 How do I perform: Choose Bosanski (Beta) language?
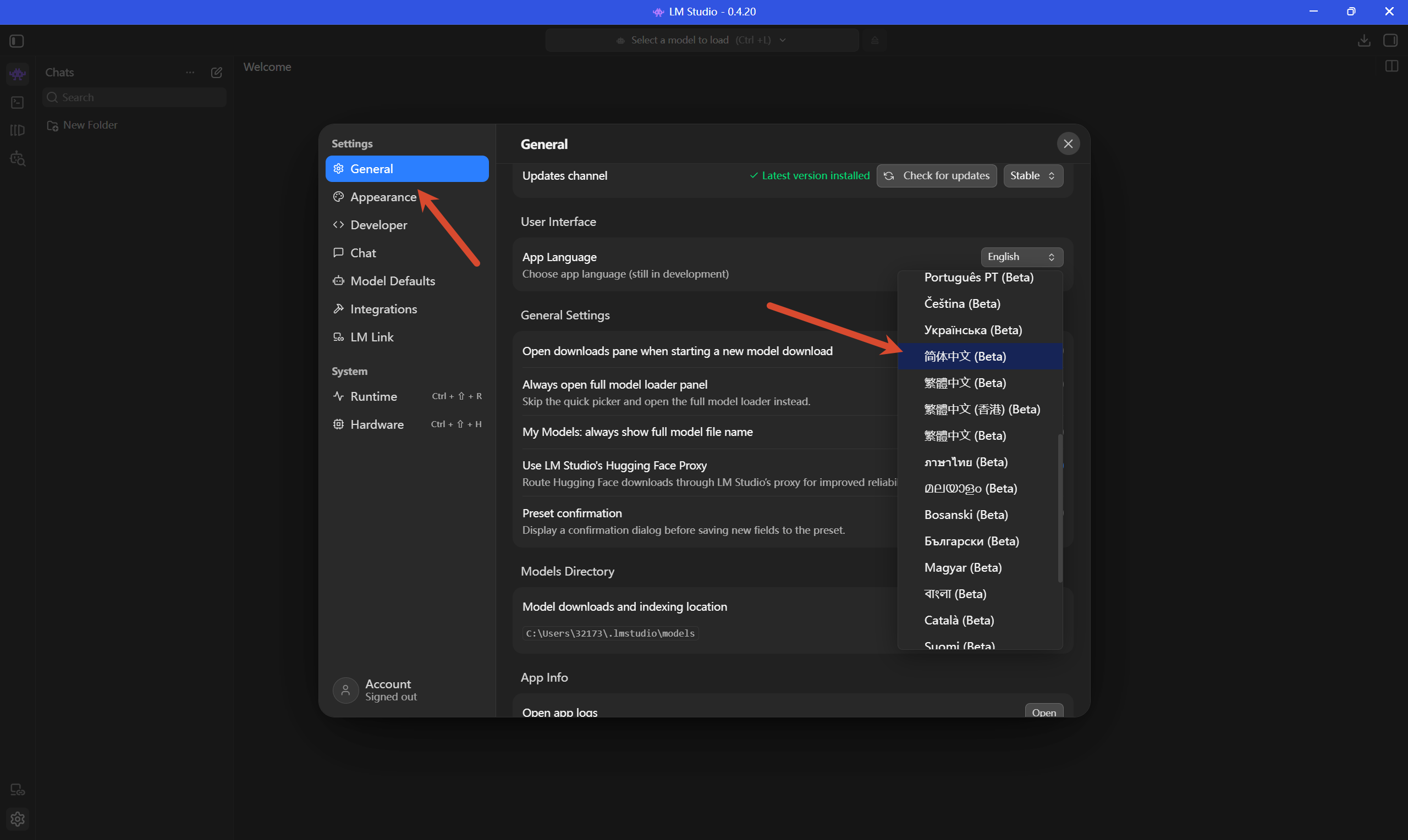(980, 515)
